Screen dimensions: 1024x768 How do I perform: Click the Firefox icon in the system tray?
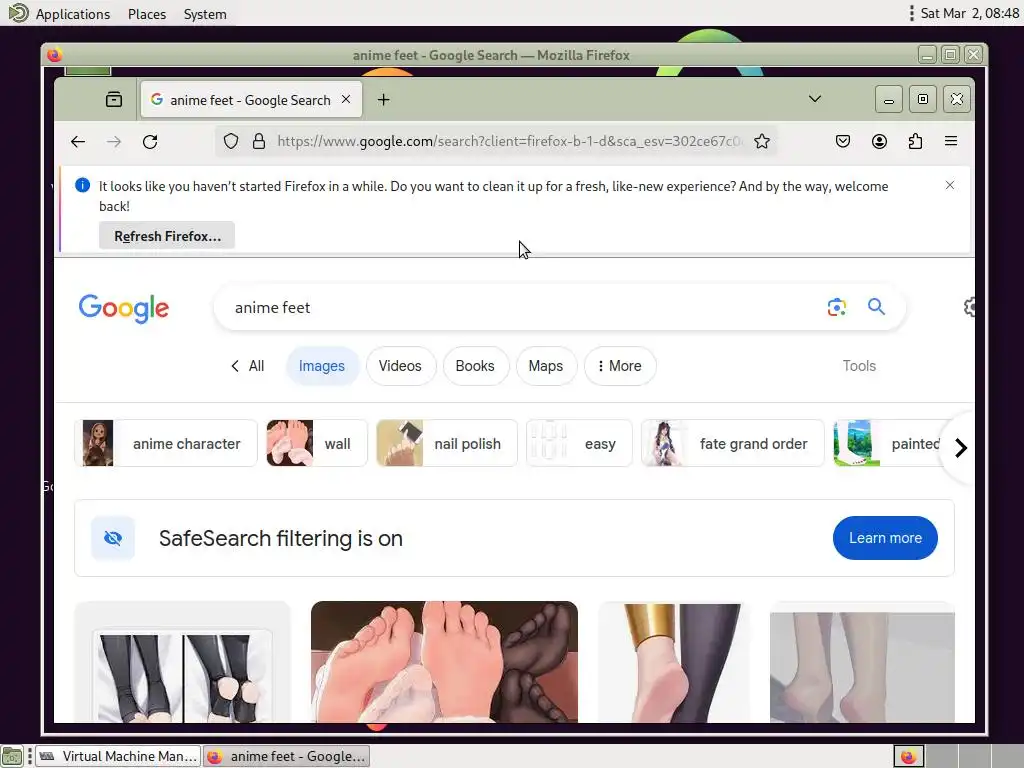point(908,756)
